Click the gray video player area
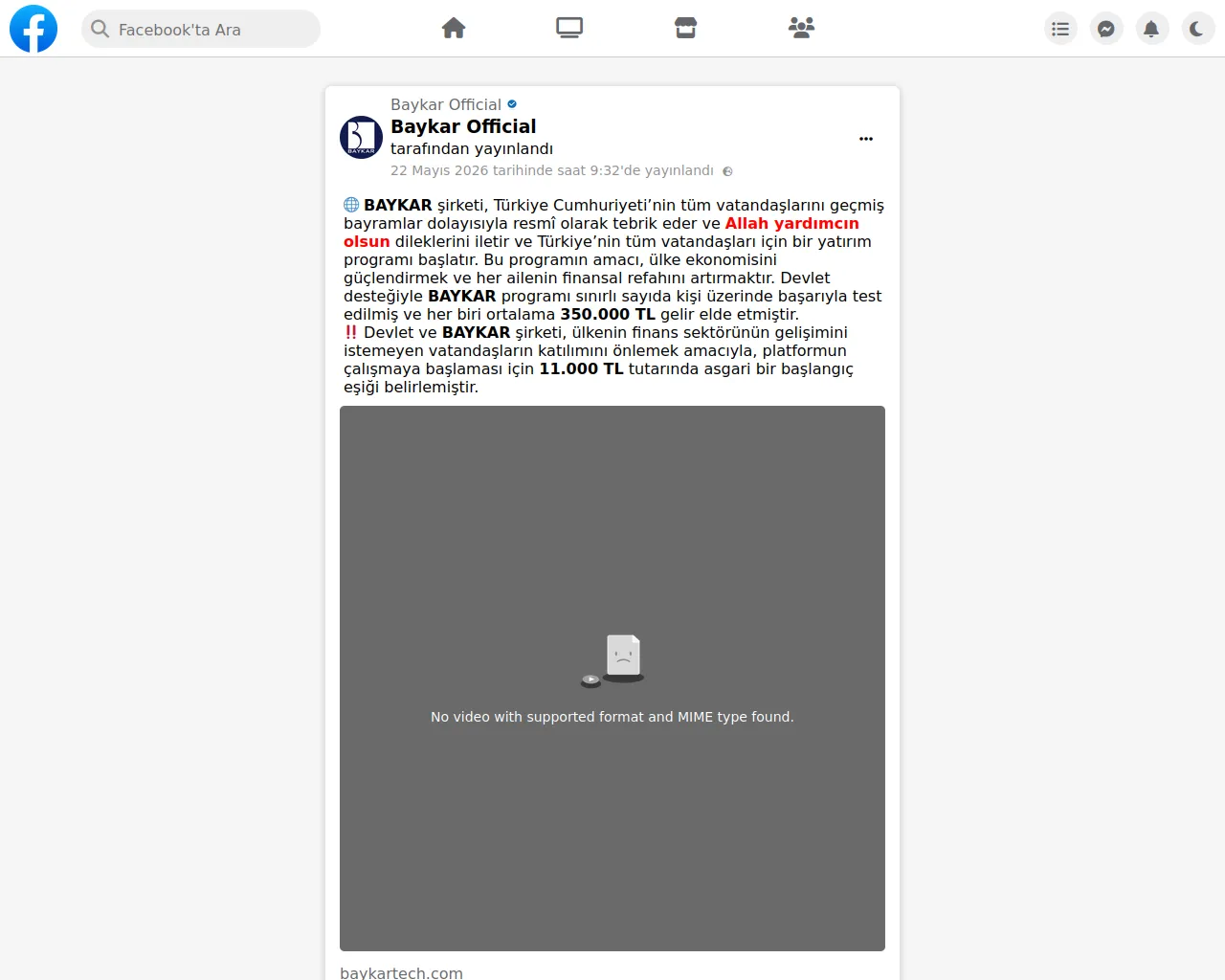Viewport: 1225px width, 980px height. [612, 679]
